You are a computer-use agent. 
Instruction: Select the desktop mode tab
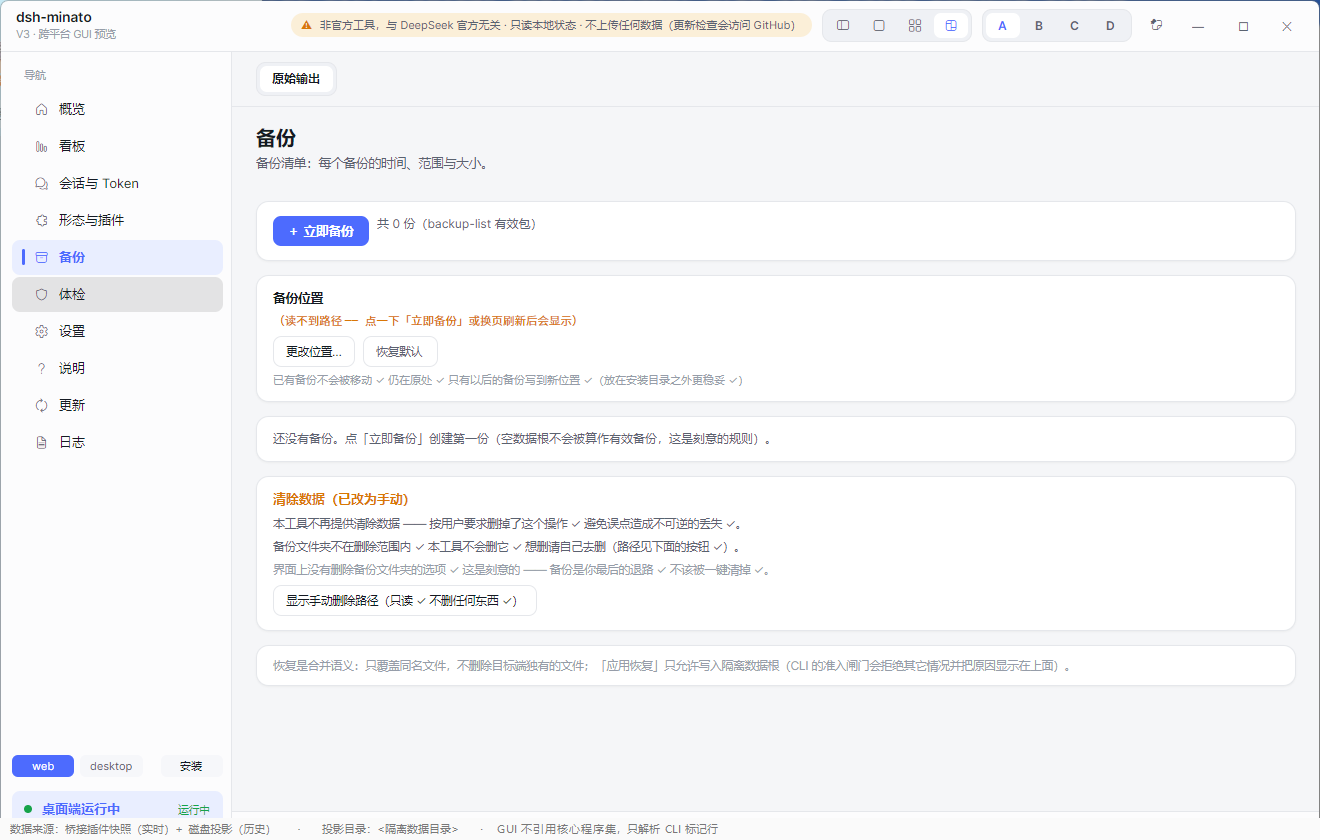pos(111,766)
